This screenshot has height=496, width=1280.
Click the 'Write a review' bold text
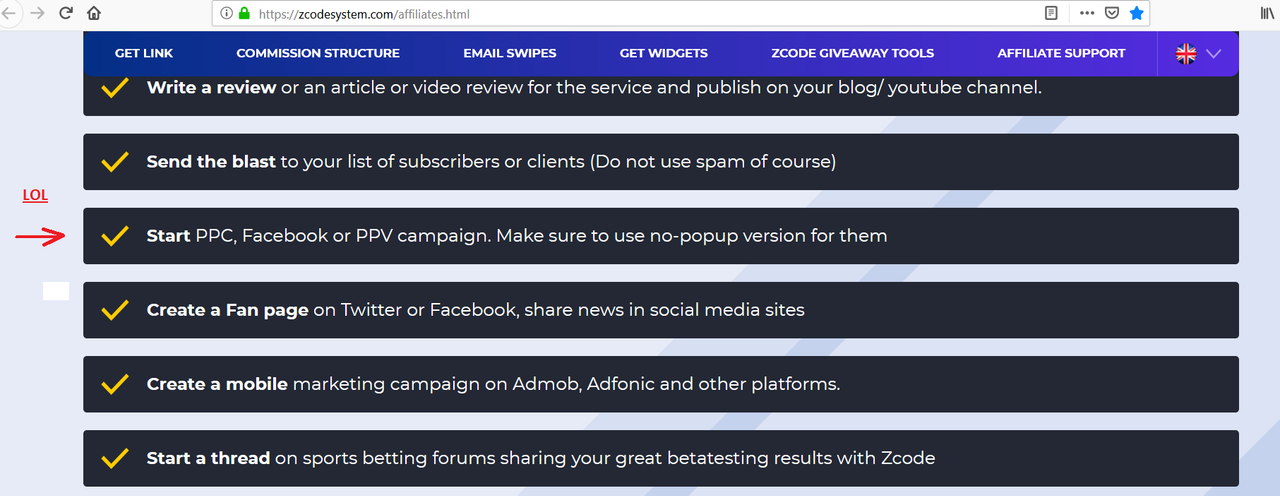point(211,87)
